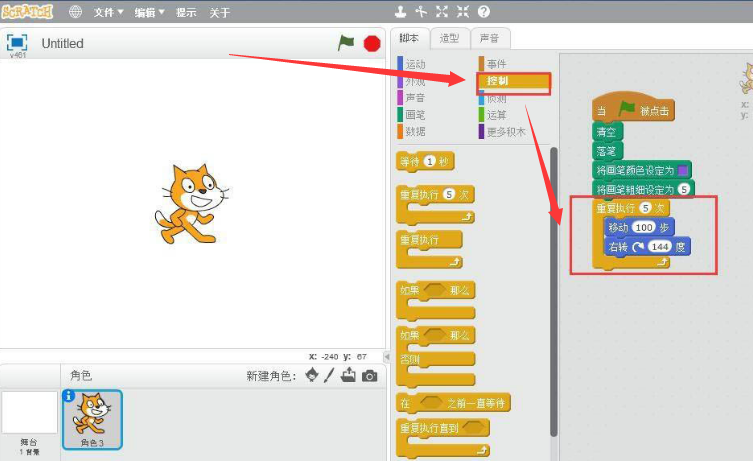Screen dimensions: 753x461
Task: Select the duplicate stamp tool
Action: click(400, 12)
